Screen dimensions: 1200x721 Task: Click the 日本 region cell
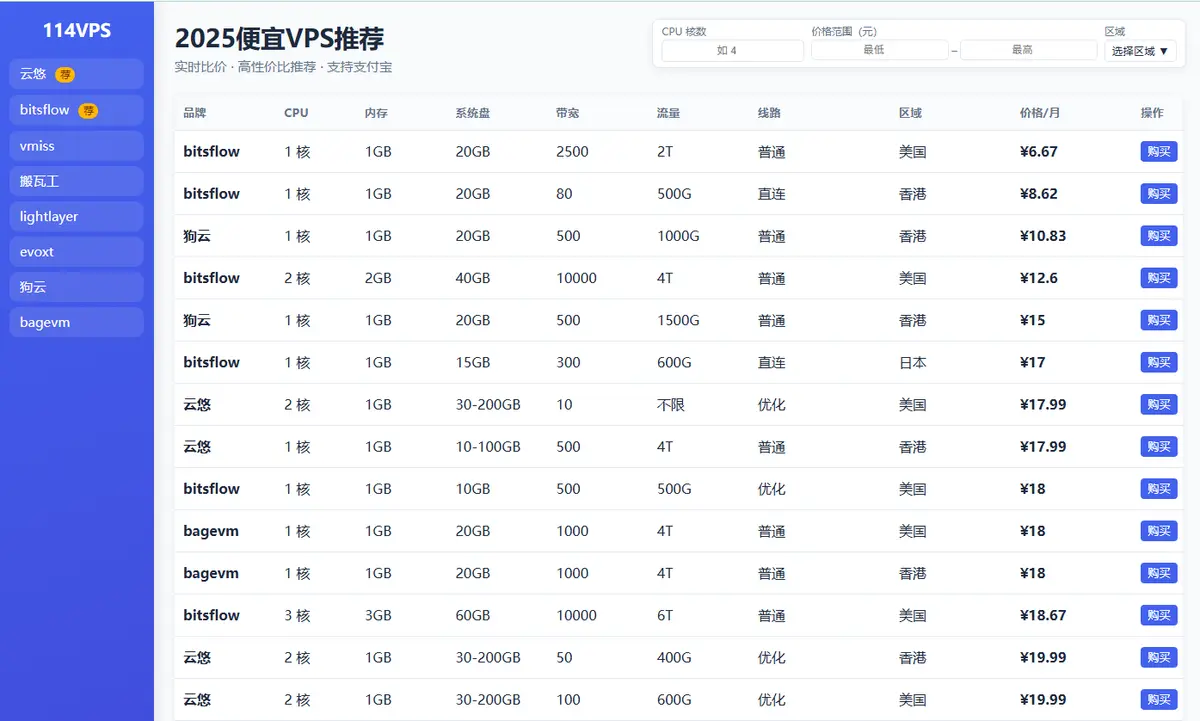coord(912,362)
